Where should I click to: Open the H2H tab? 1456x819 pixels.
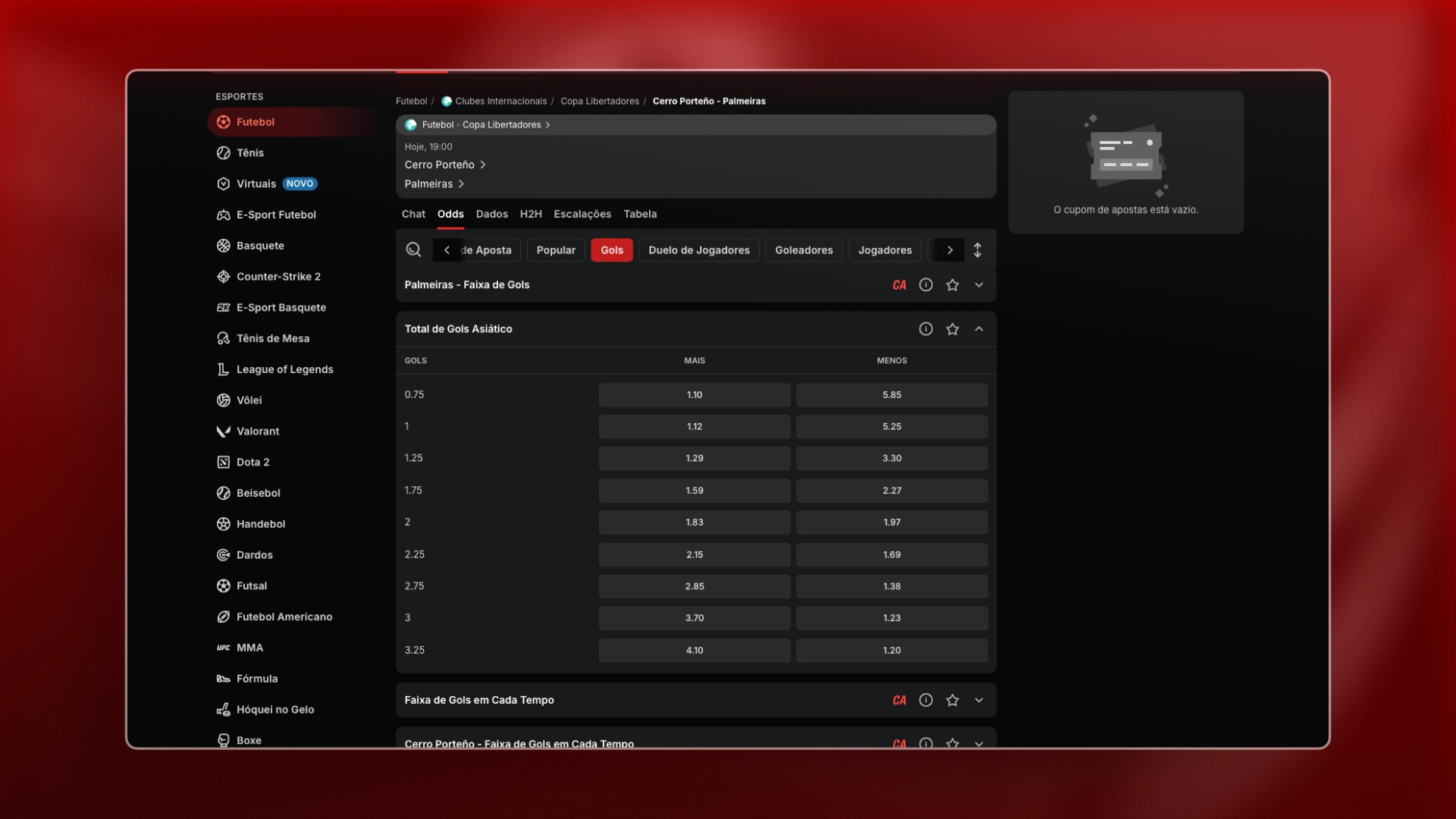[531, 215]
